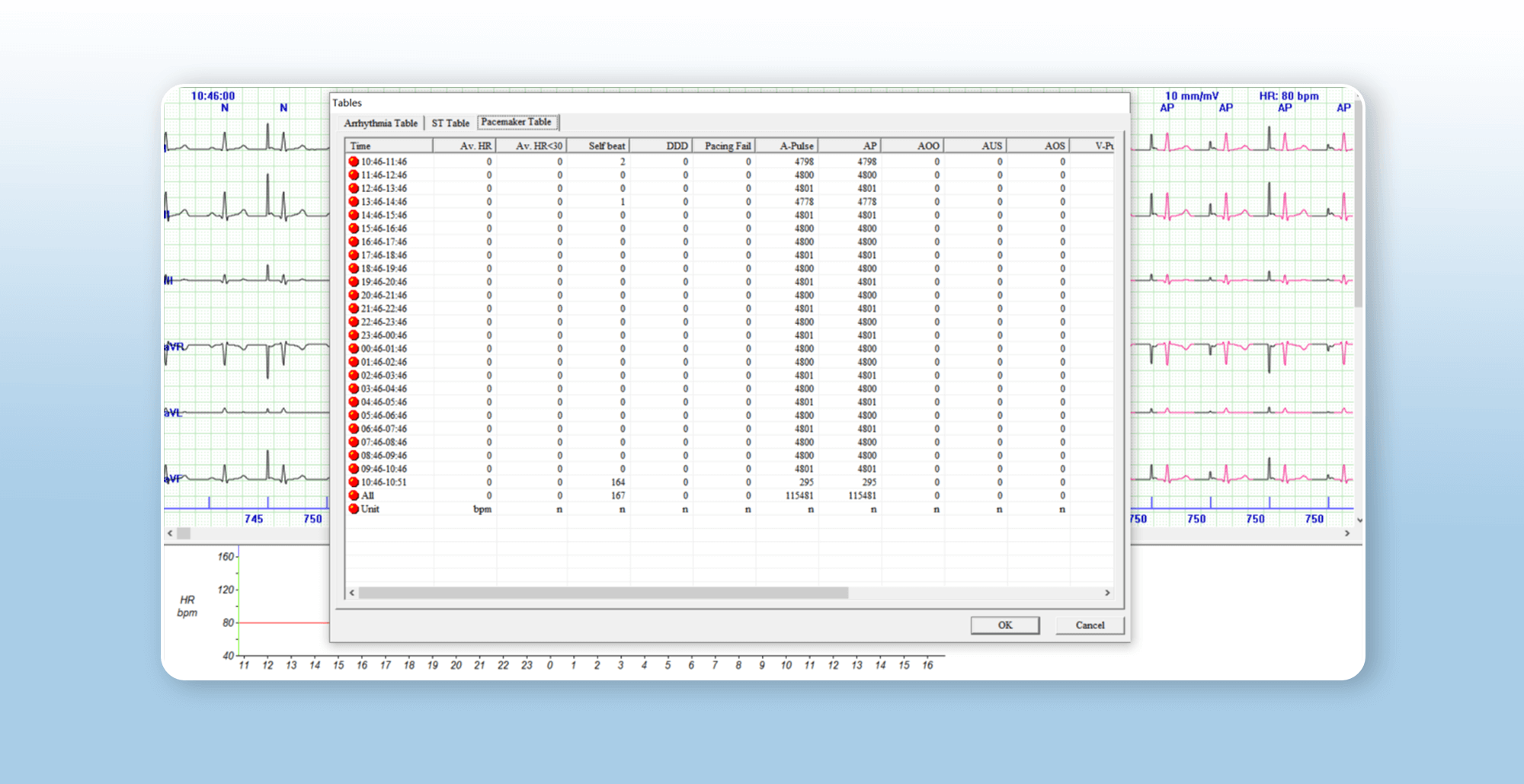Select red icon for 18:46-19:46 row
This screenshot has height=784, width=1524.
pyautogui.click(x=354, y=268)
